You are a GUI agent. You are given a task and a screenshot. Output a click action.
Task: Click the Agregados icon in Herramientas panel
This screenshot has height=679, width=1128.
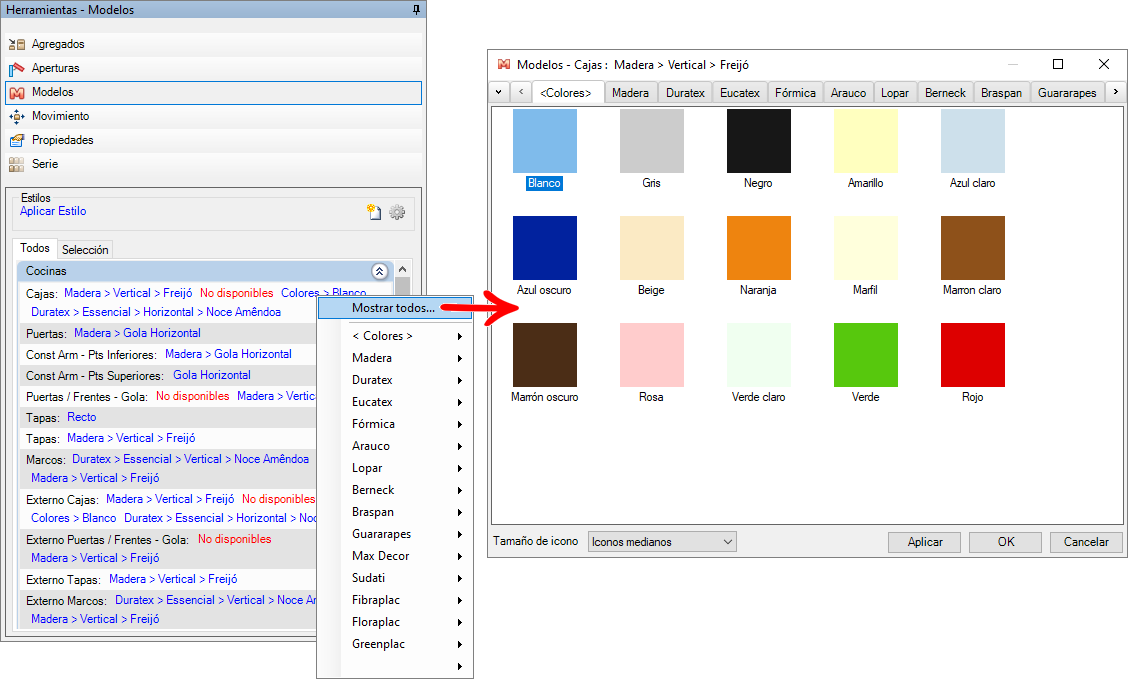click(17, 45)
